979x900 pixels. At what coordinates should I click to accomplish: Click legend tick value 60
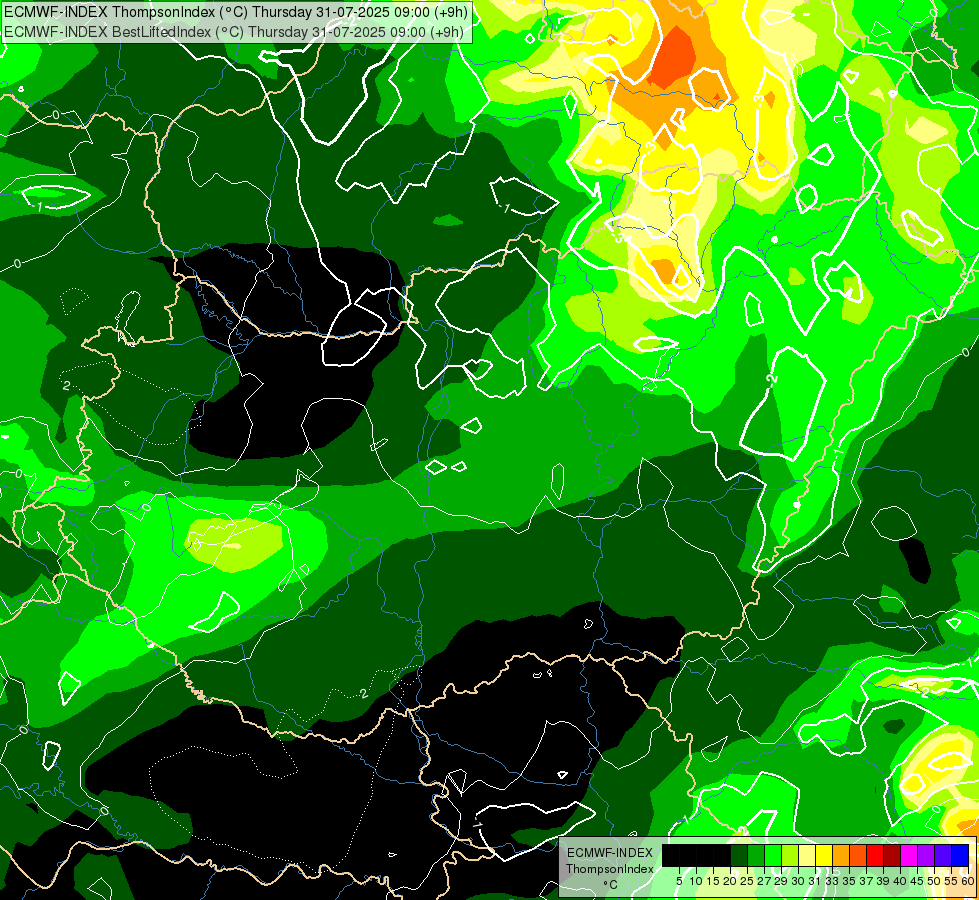coord(968,881)
